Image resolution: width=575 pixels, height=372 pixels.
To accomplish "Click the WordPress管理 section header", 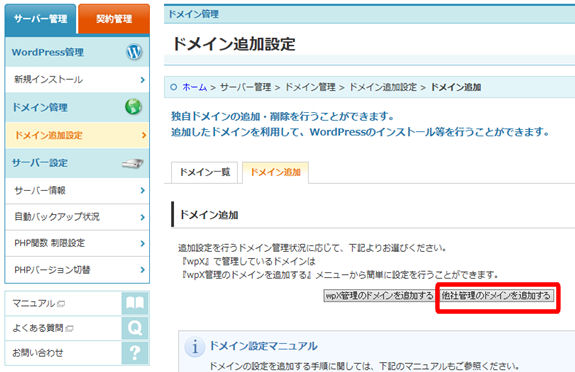I will click(77, 52).
